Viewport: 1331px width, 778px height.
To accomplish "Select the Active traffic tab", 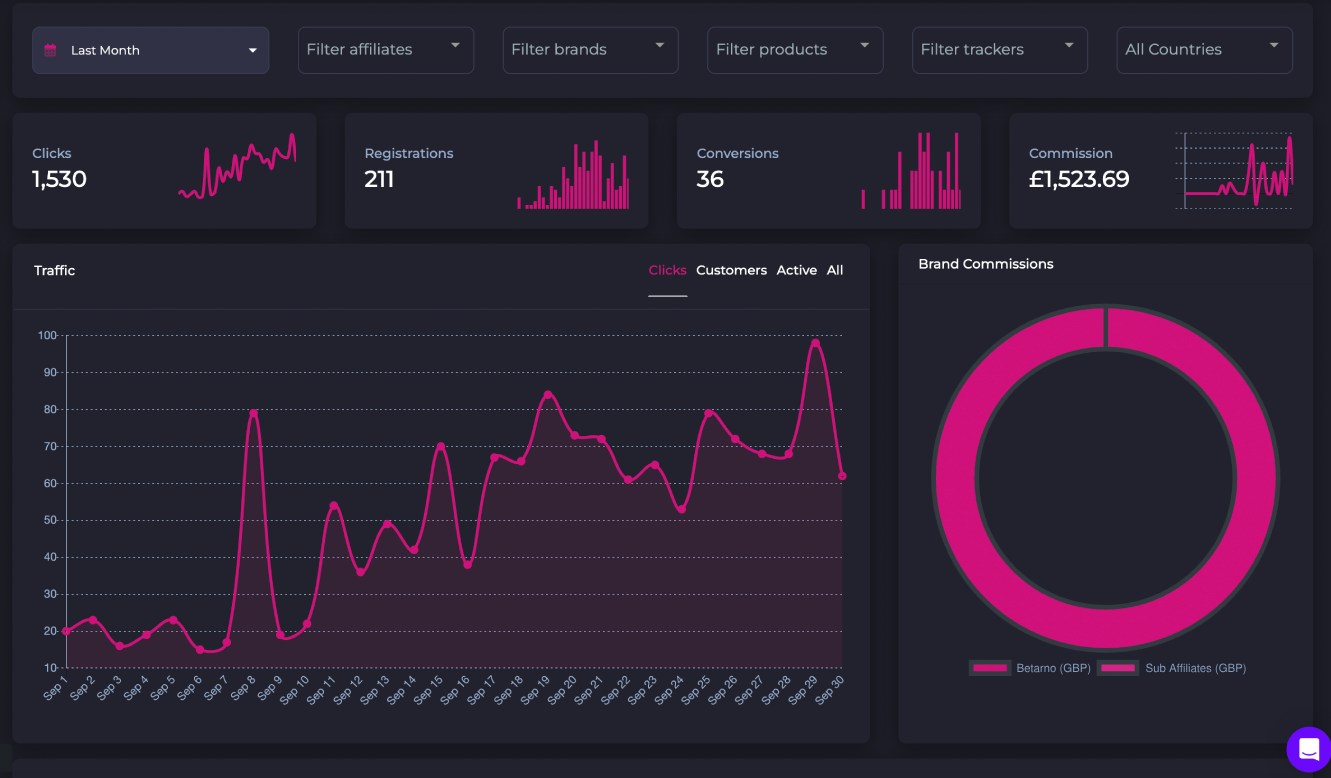I will click(796, 270).
